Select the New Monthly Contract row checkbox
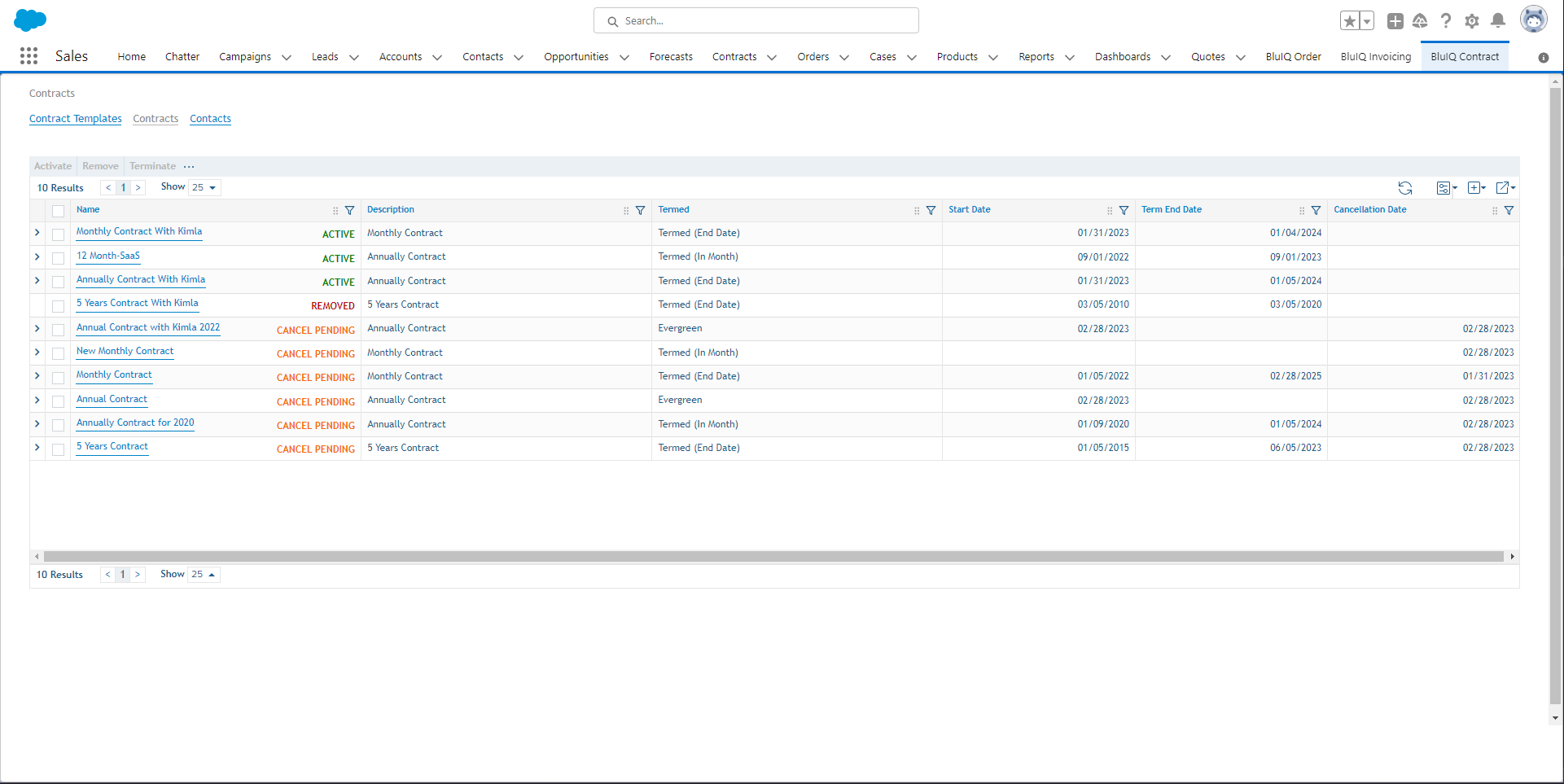The height and width of the screenshot is (784, 1564). [x=58, y=353]
